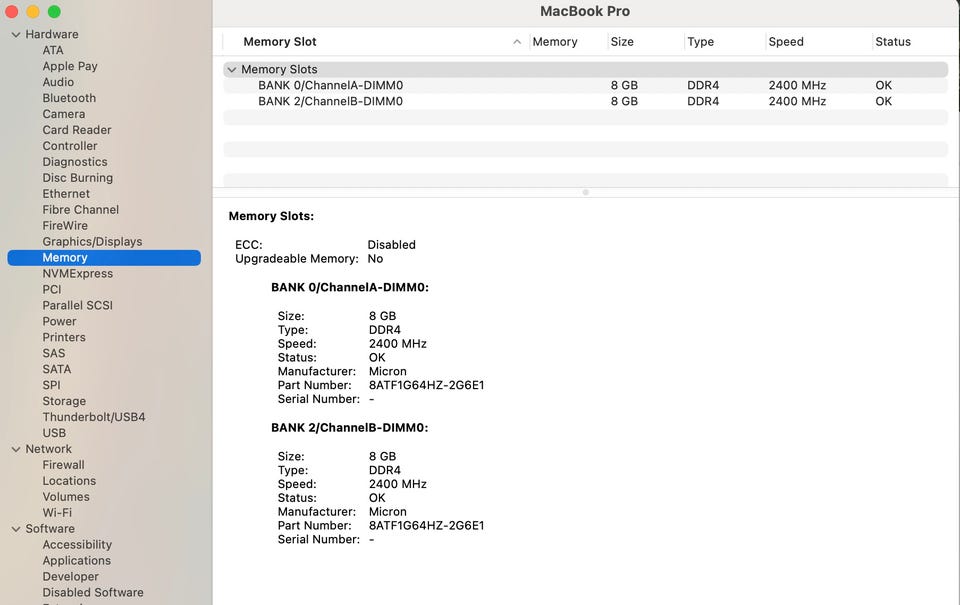This screenshot has width=960, height=605.
Task: Select ATA in the sidebar
Action: pyautogui.click(x=53, y=50)
